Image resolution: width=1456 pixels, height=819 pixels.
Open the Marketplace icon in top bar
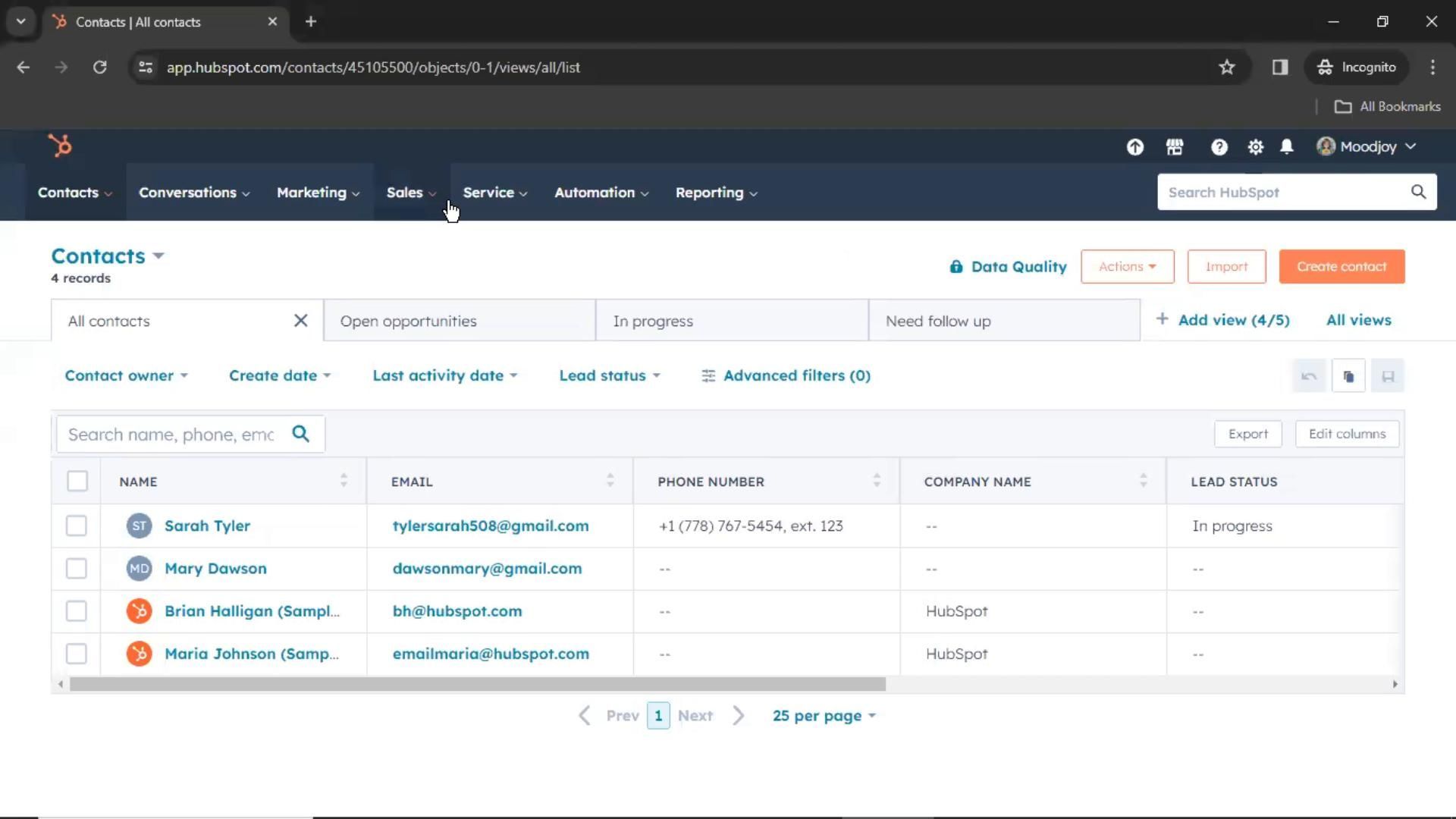[1175, 147]
